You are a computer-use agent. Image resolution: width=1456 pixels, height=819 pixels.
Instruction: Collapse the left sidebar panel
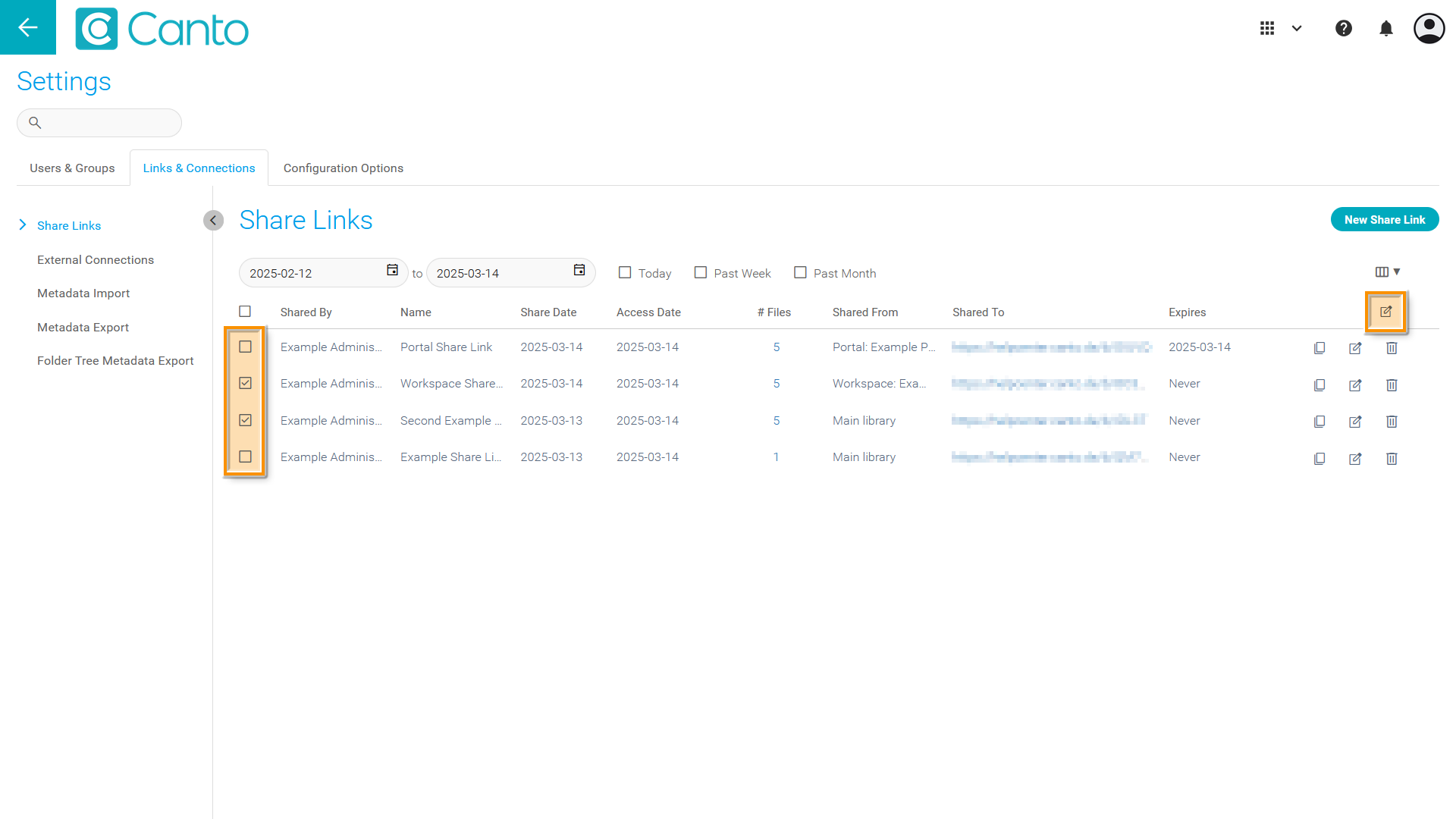pyautogui.click(x=213, y=220)
